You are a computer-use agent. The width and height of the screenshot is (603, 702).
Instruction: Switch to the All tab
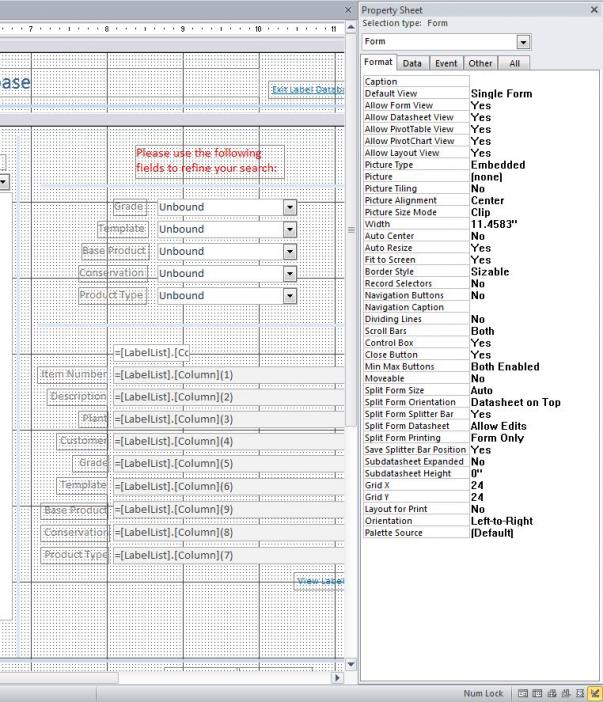(514, 64)
